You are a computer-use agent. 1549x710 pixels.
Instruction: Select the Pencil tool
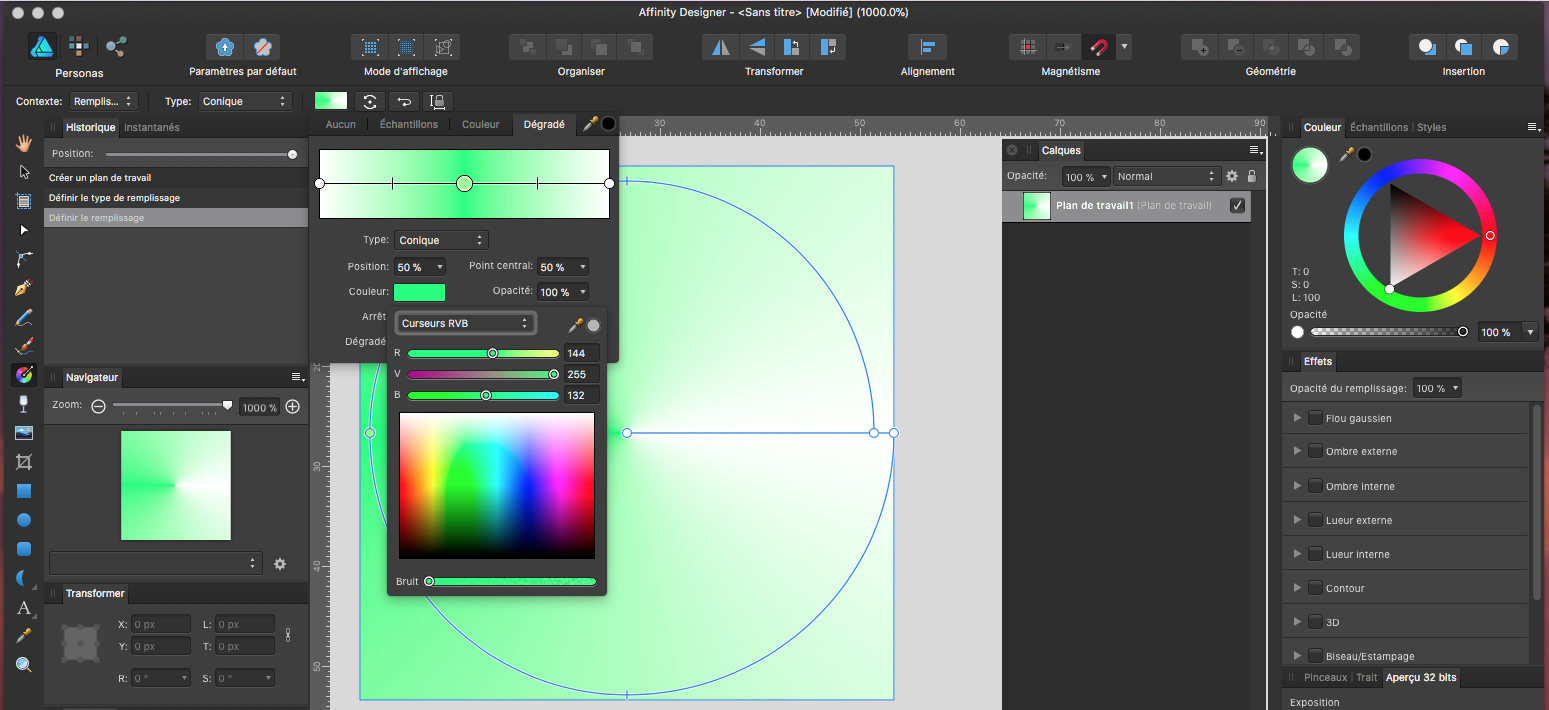24,317
